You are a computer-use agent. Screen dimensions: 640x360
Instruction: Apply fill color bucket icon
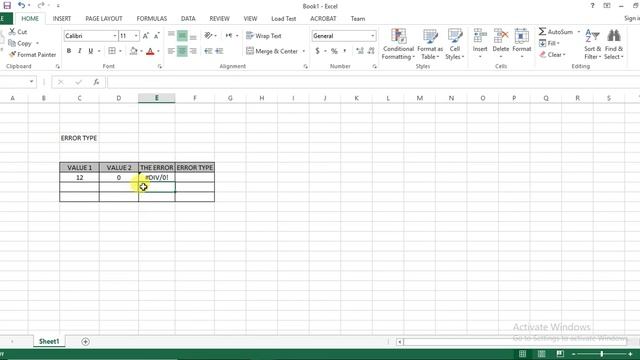click(x=133, y=51)
